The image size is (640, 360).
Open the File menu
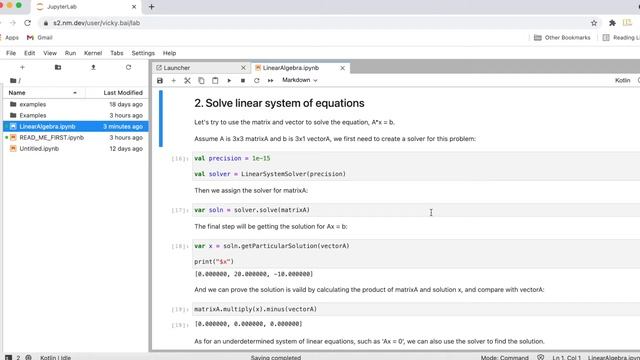pos(11,53)
